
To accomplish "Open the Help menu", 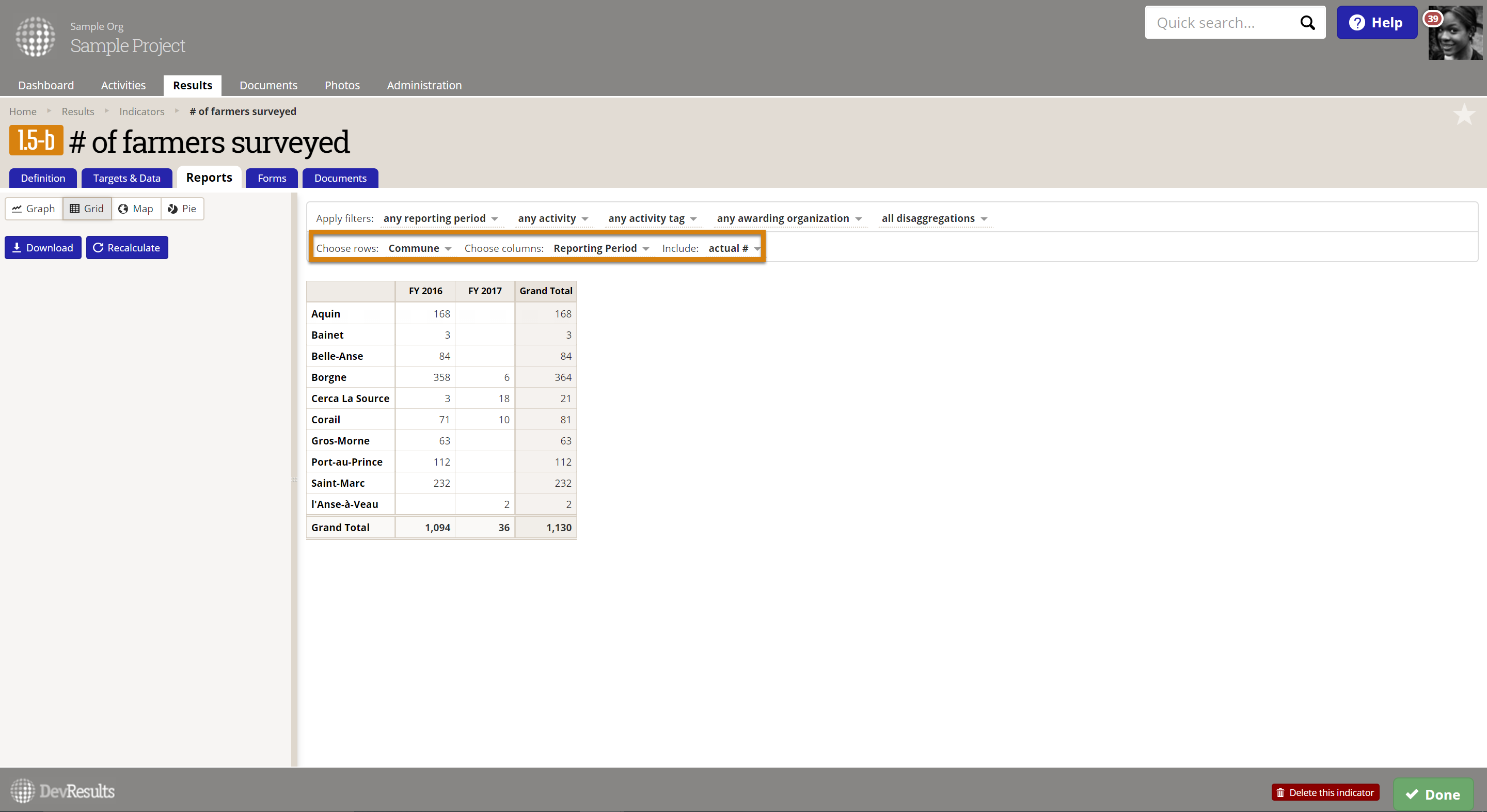I will pyautogui.click(x=1376, y=23).
